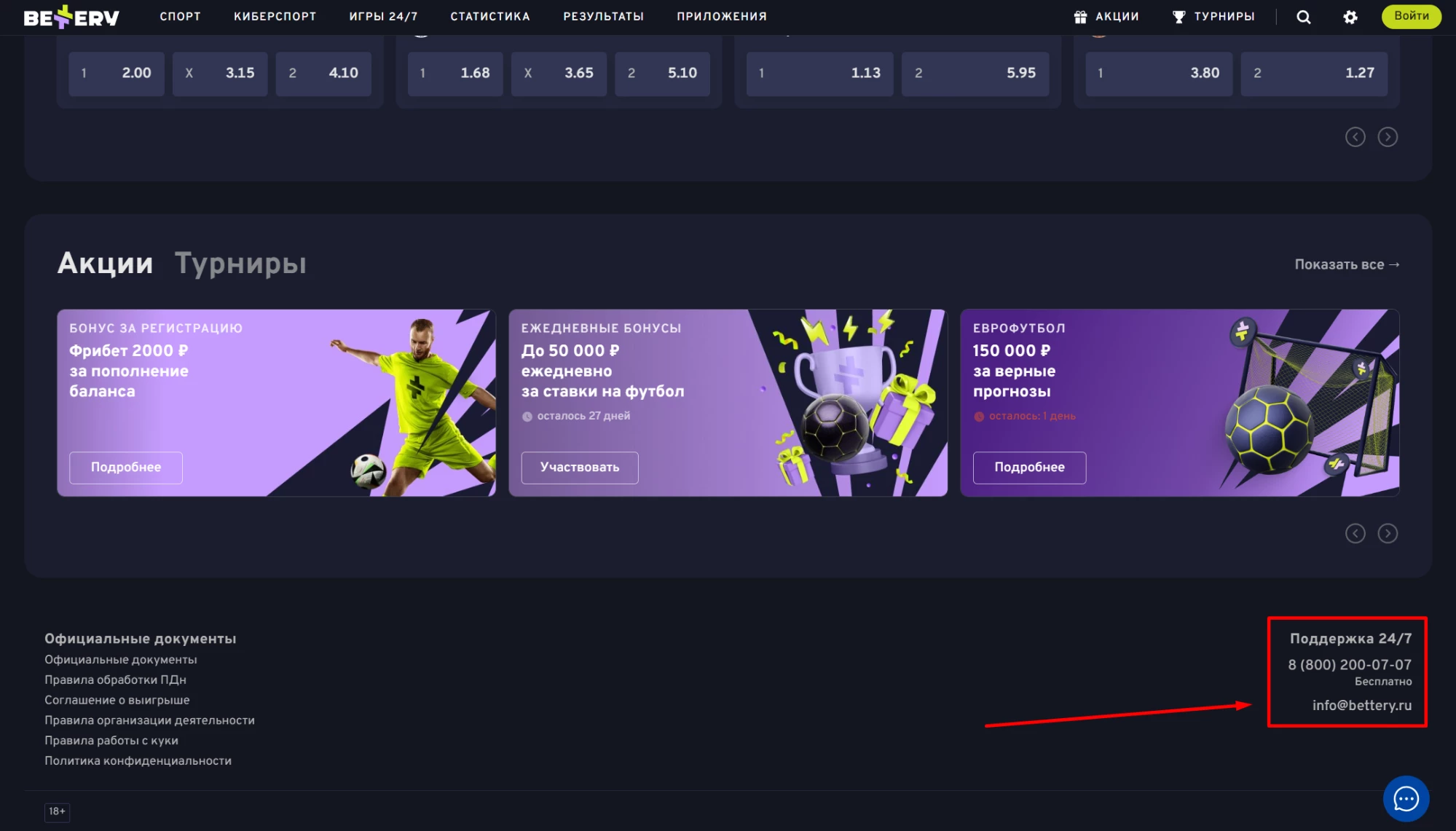This screenshot has width=1456, height=831.
Task: Open the Киберспорт menu item
Action: pyautogui.click(x=275, y=17)
